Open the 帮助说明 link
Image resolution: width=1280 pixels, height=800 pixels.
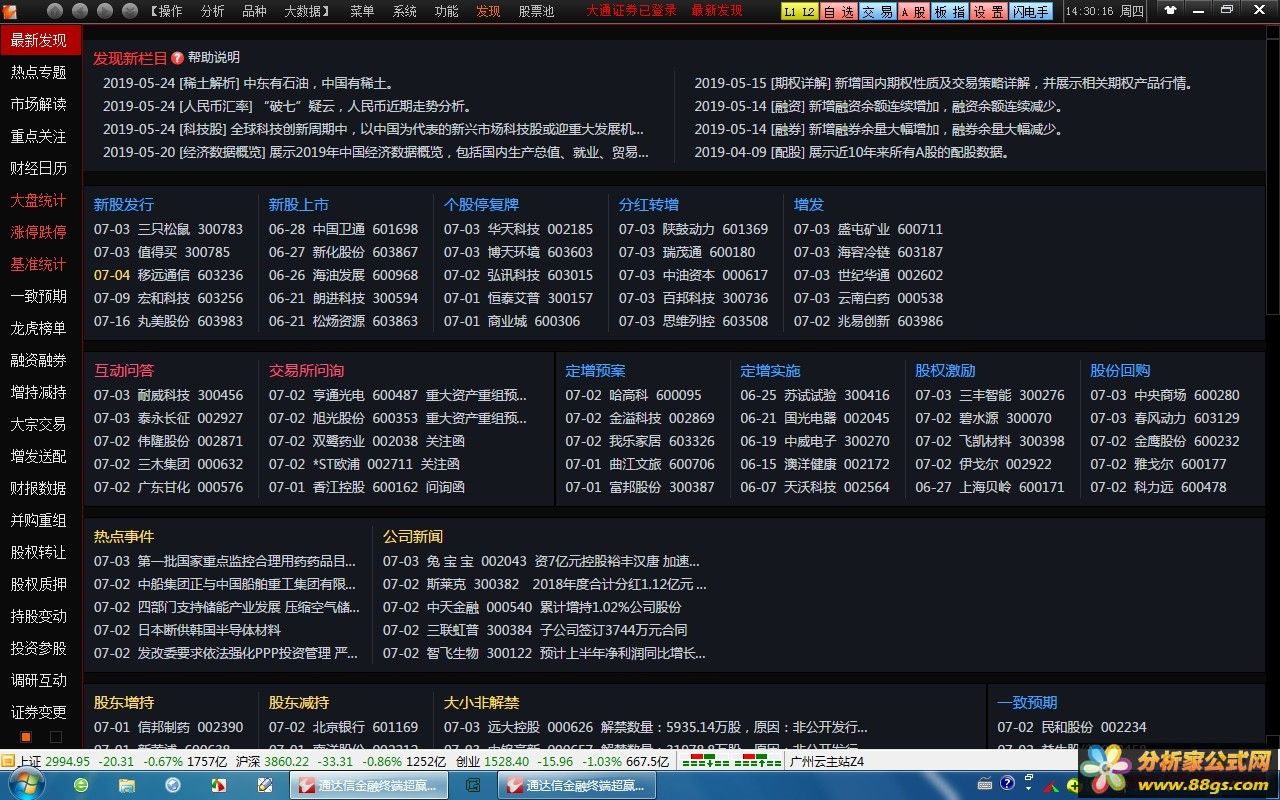[214, 58]
